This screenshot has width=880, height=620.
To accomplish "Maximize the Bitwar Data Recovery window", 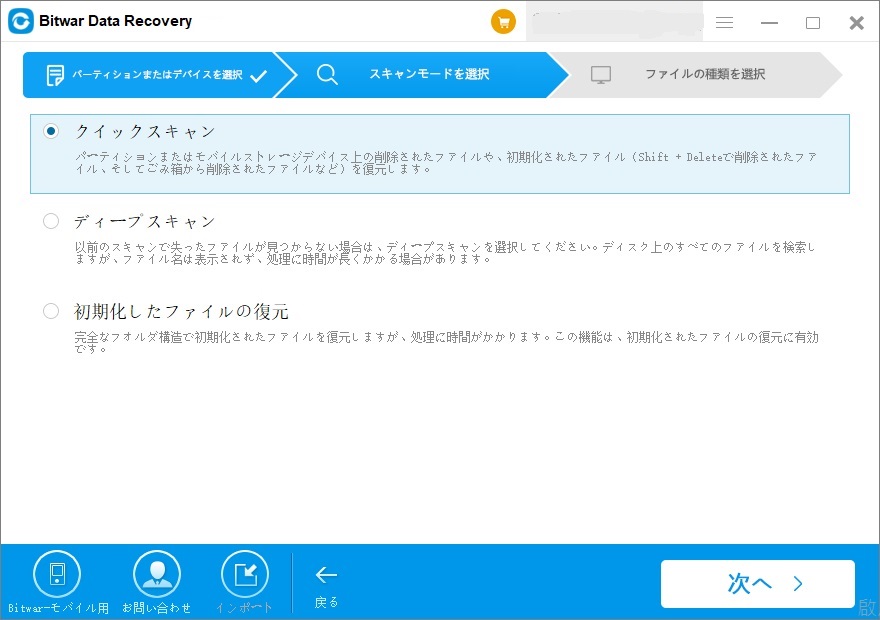I will [x=813, y=22].
